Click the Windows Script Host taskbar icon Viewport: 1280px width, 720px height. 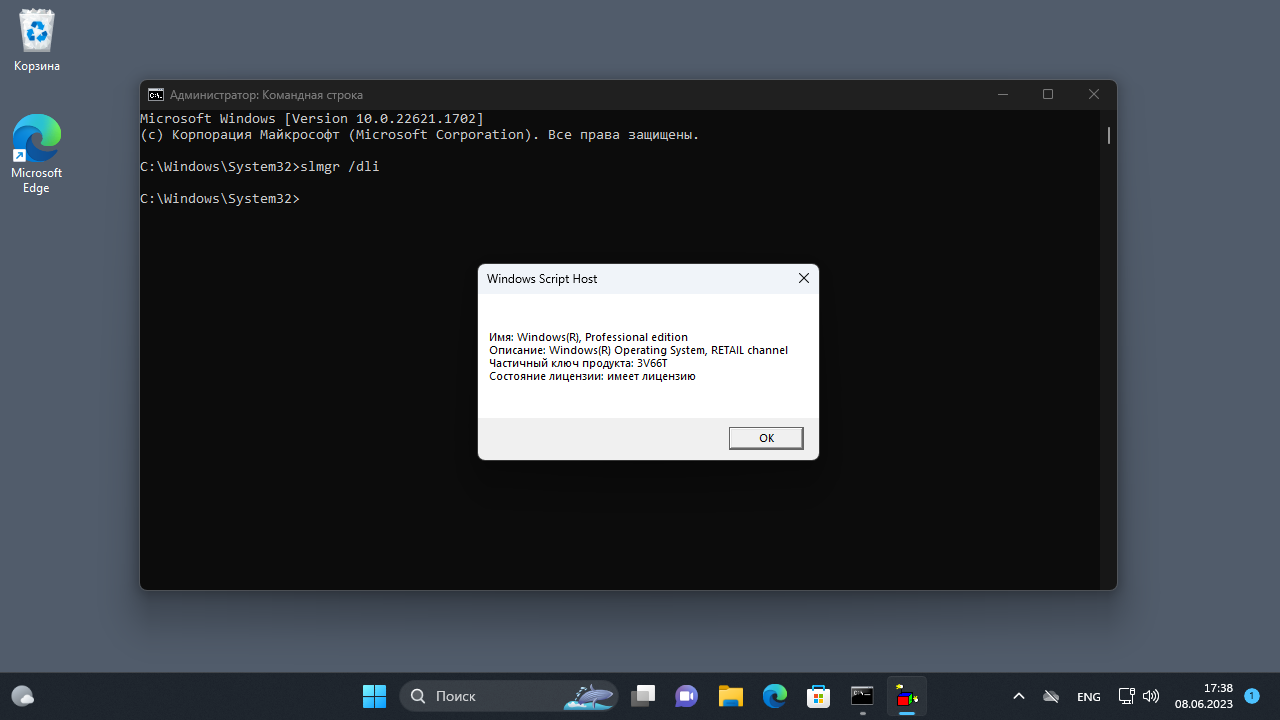tap(907, 696)
